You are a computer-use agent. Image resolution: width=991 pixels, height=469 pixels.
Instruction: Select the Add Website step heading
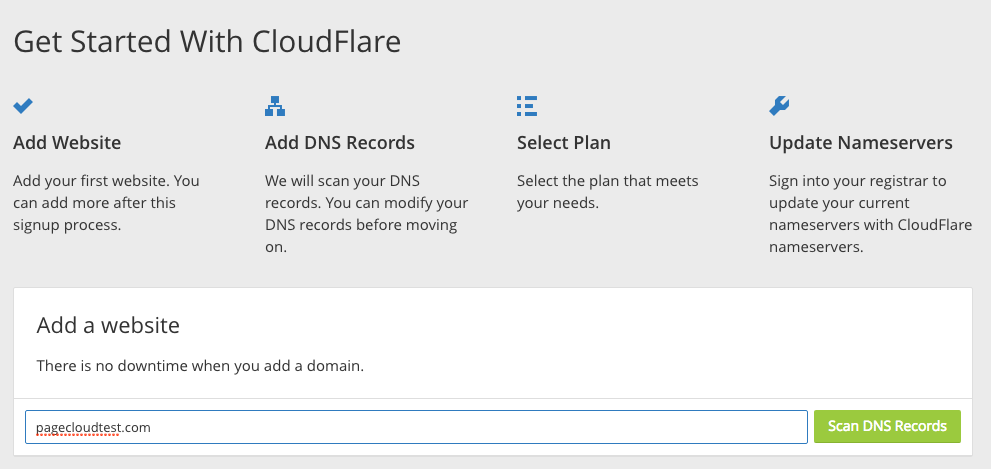tap(67, 143)
